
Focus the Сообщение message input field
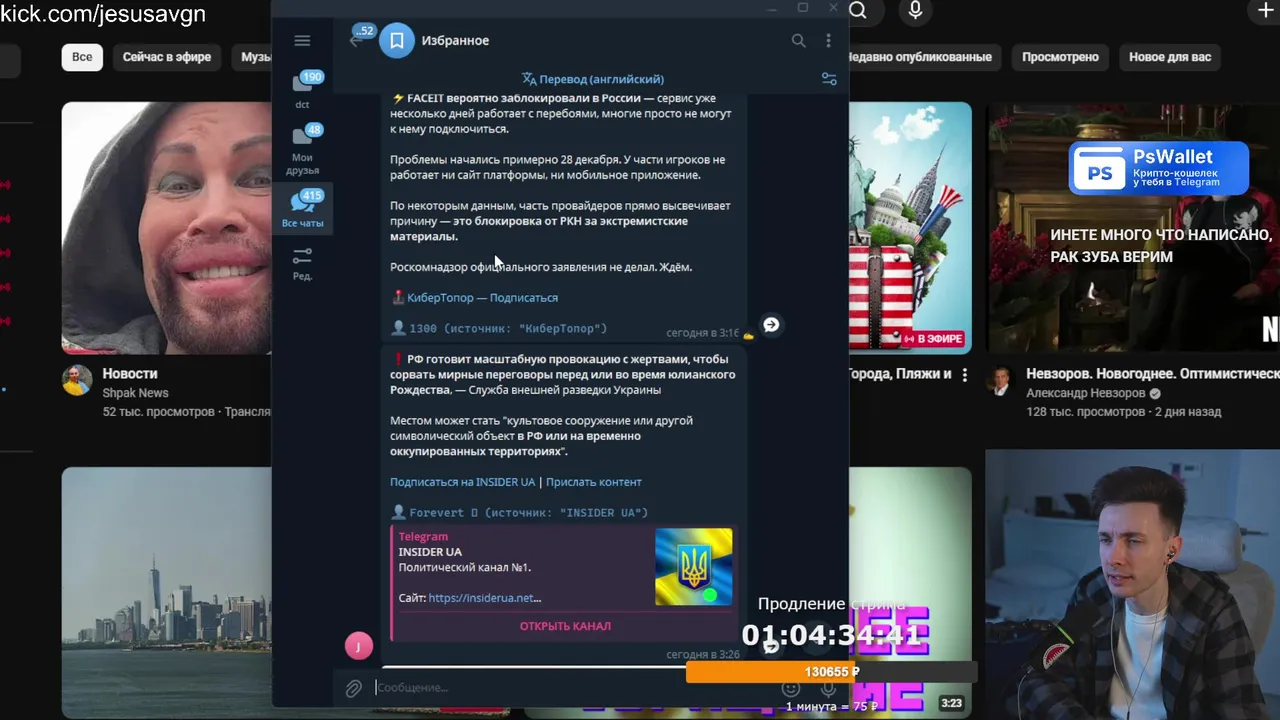[575, 688]
